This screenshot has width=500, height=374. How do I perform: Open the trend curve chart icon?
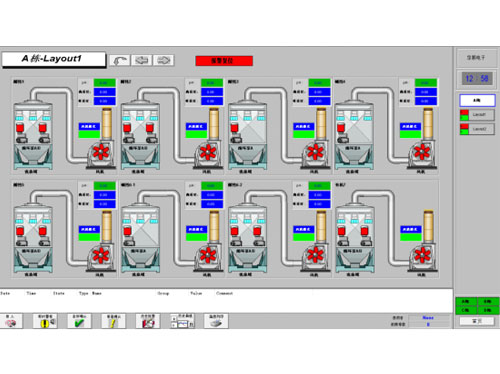coord(183,321)
